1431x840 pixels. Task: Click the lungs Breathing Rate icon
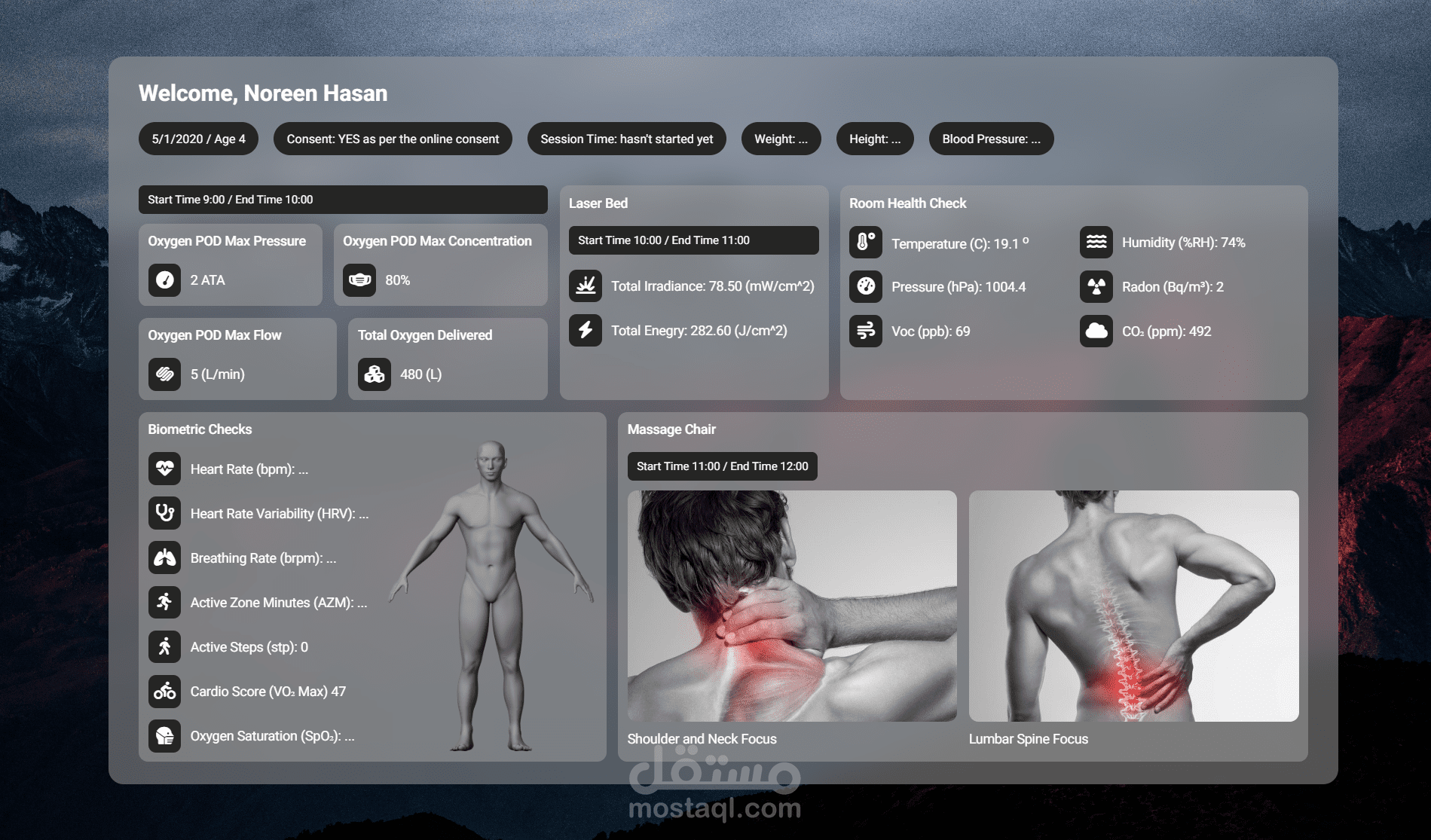point(164,558)
